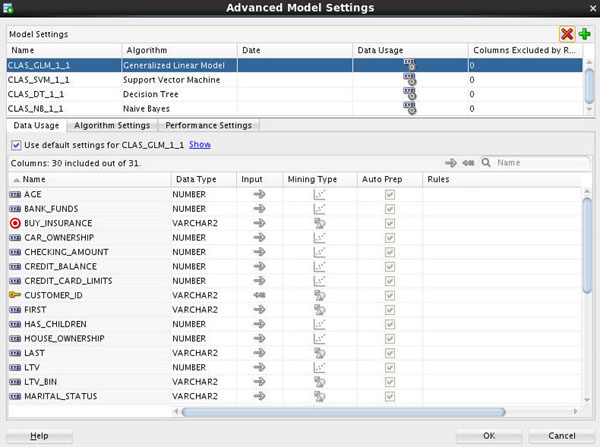Click the Help button

tap(39, 436)
